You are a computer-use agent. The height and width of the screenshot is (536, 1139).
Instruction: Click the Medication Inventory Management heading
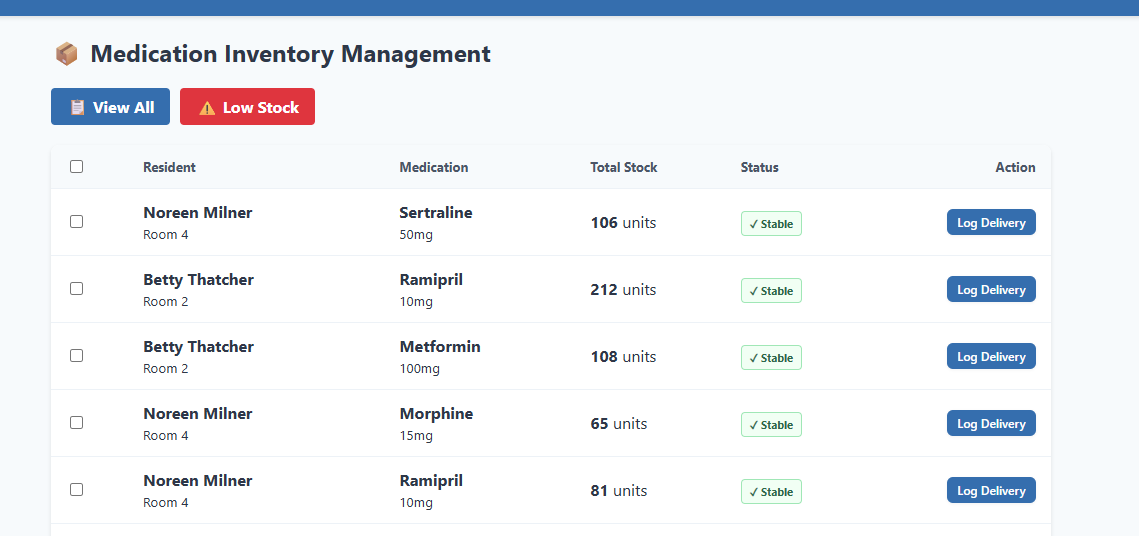click(x=291, y=54)
